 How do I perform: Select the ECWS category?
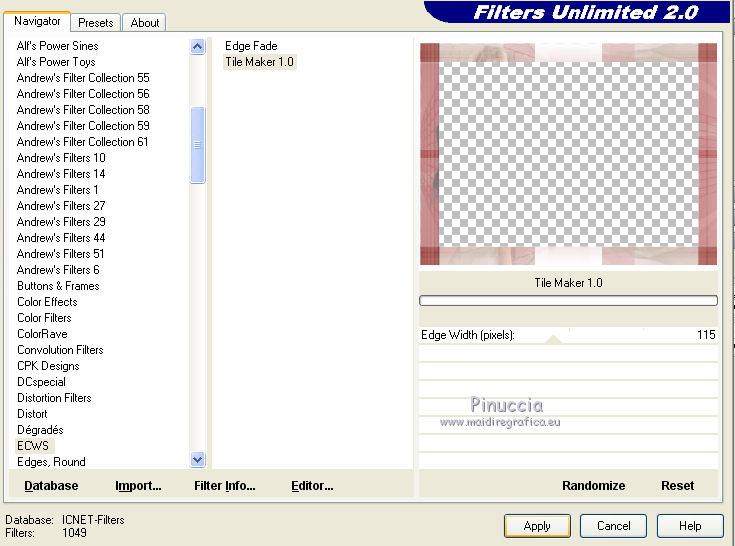pos(32,446)
